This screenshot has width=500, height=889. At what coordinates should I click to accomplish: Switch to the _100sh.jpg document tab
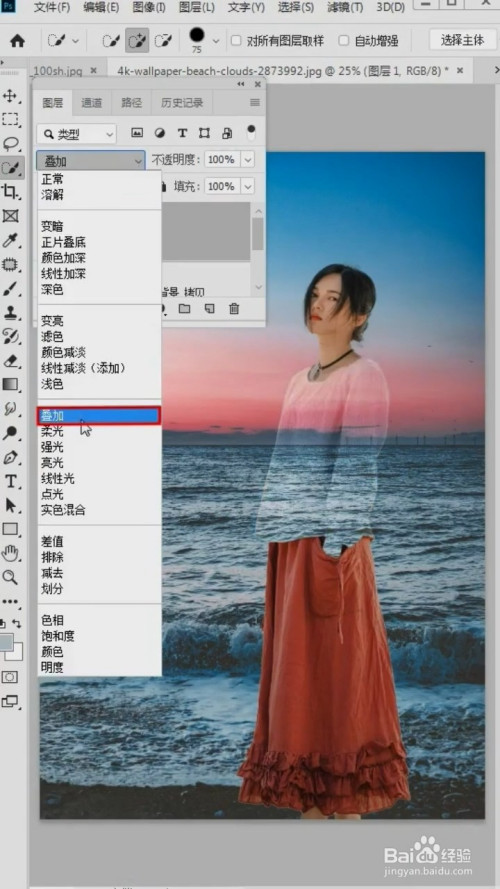tap(57, 71)
